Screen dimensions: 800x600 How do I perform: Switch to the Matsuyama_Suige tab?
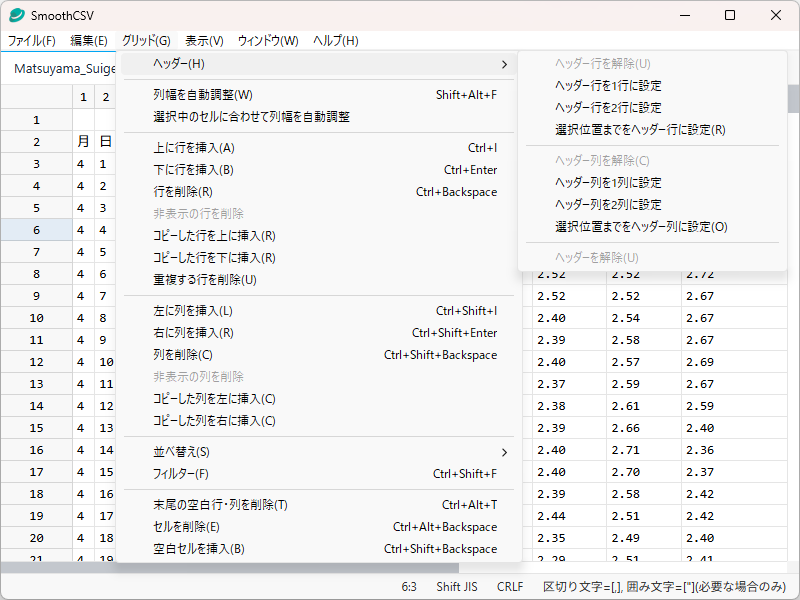pos(63,68)
